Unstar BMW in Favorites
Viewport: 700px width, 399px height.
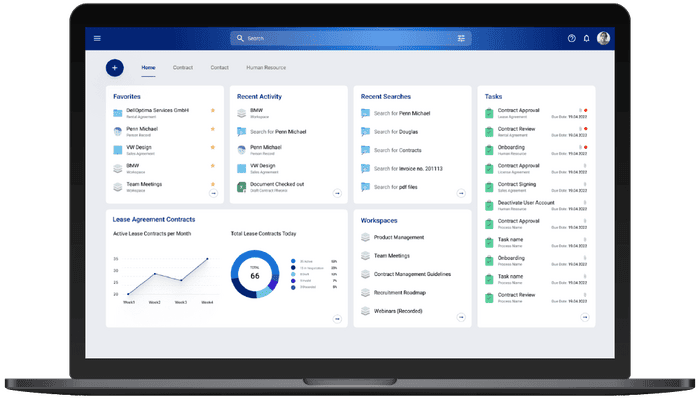[x=213, y=166]
